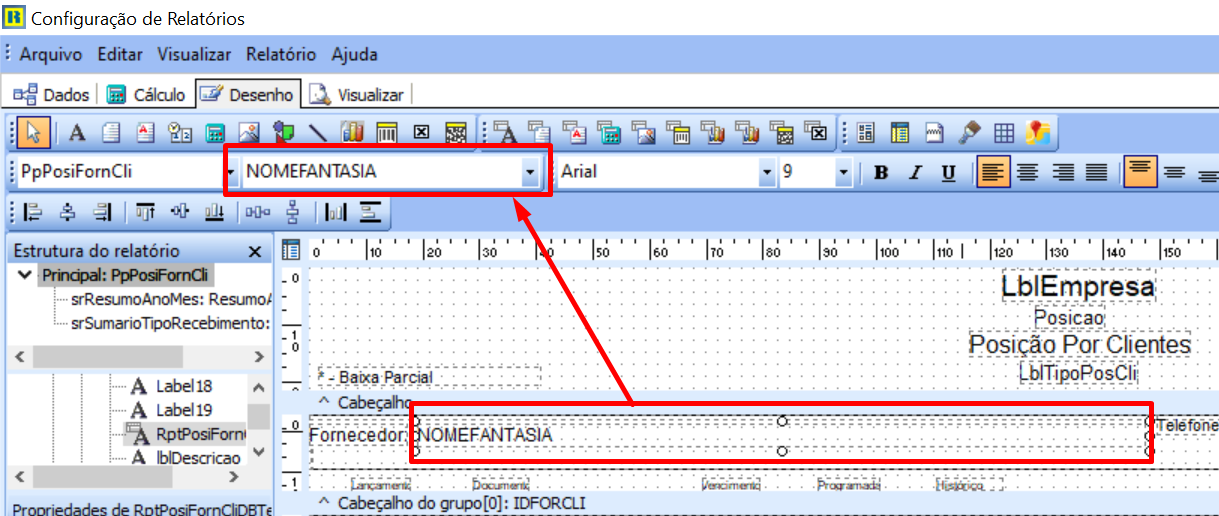This screenshot has width=1219, height=516.
Task: Open the Visualizar menu
Action: tap(194, 54)
